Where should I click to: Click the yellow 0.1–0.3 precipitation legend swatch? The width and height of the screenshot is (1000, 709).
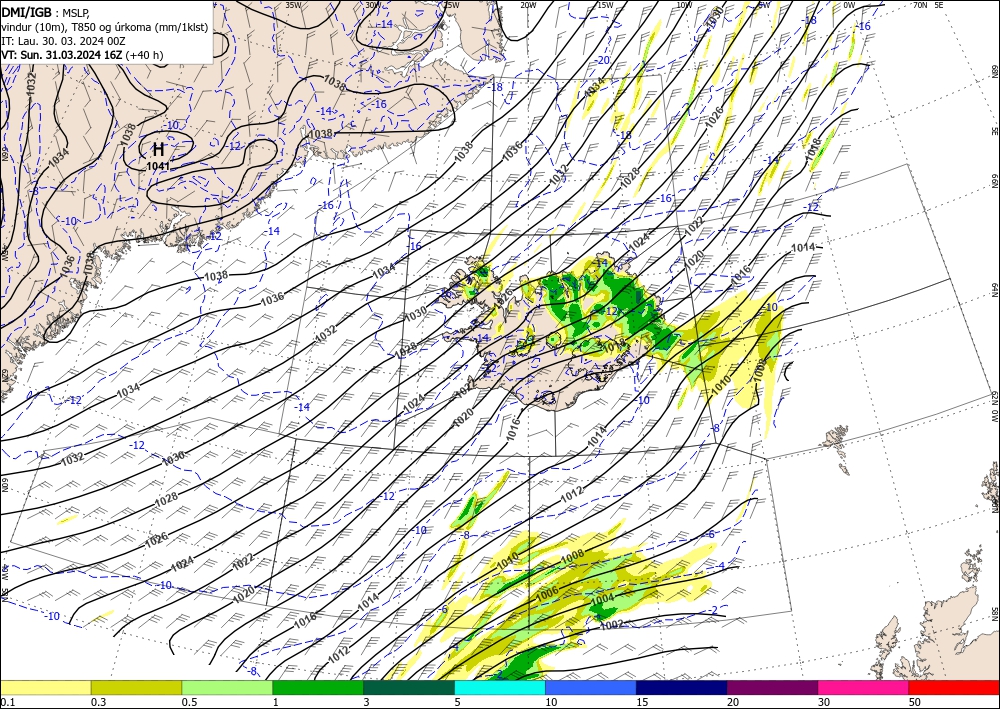click(45, 687)
